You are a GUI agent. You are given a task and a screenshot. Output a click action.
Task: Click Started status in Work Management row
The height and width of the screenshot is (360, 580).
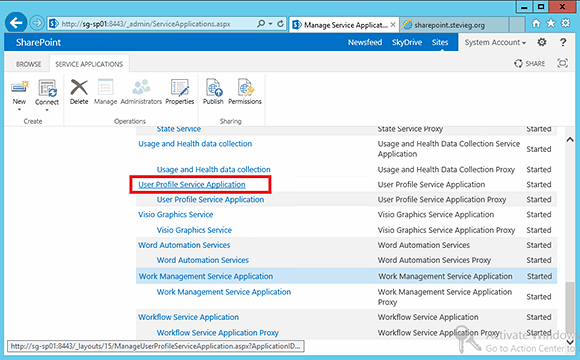[539, 276]
